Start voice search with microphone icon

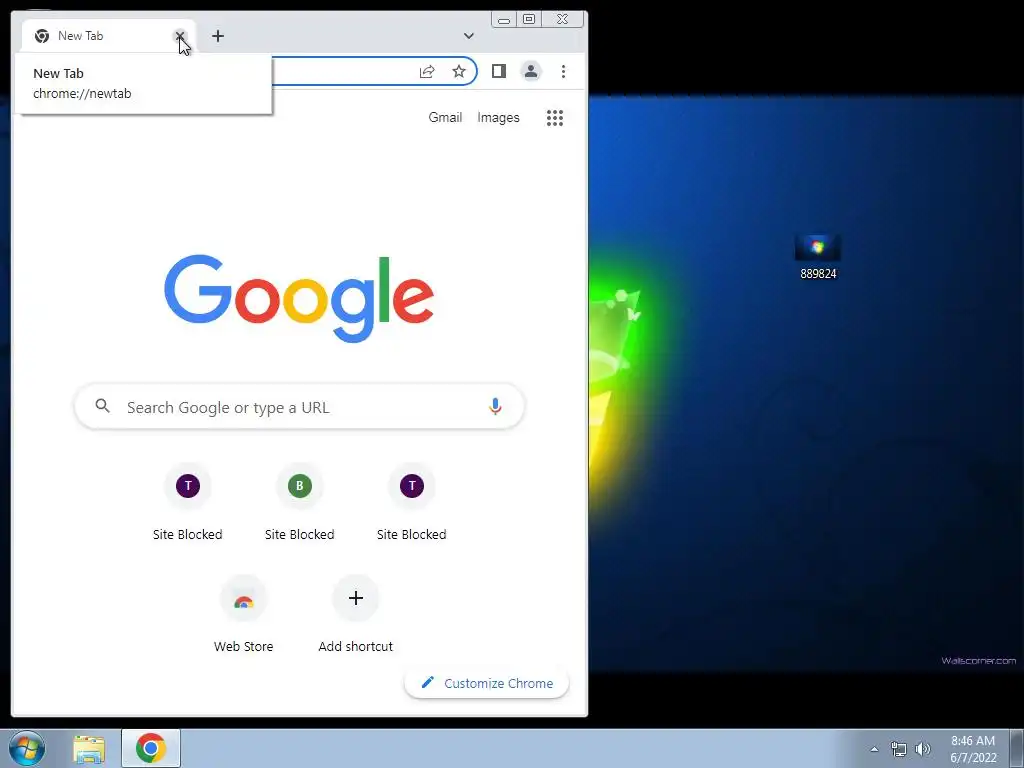(x=495, y=407)
